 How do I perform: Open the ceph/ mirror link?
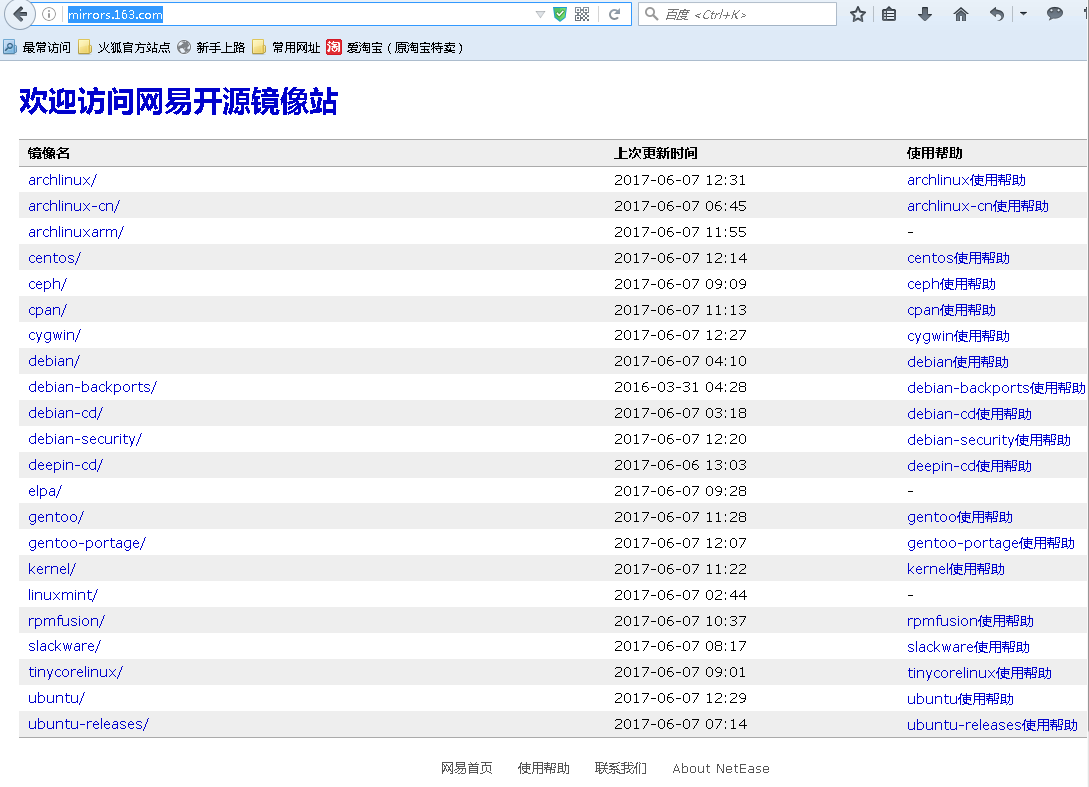[47, 284]
